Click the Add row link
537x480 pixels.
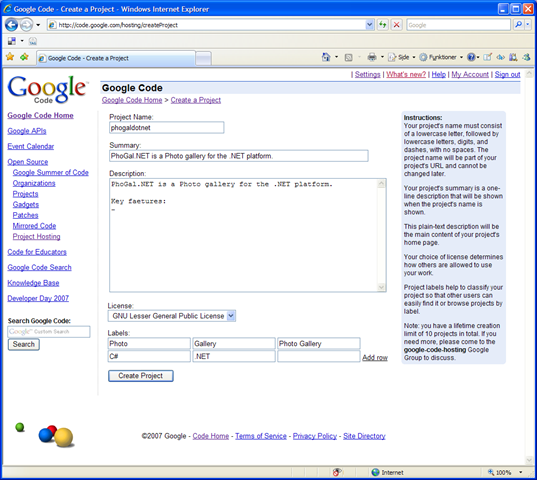point(375,357)
